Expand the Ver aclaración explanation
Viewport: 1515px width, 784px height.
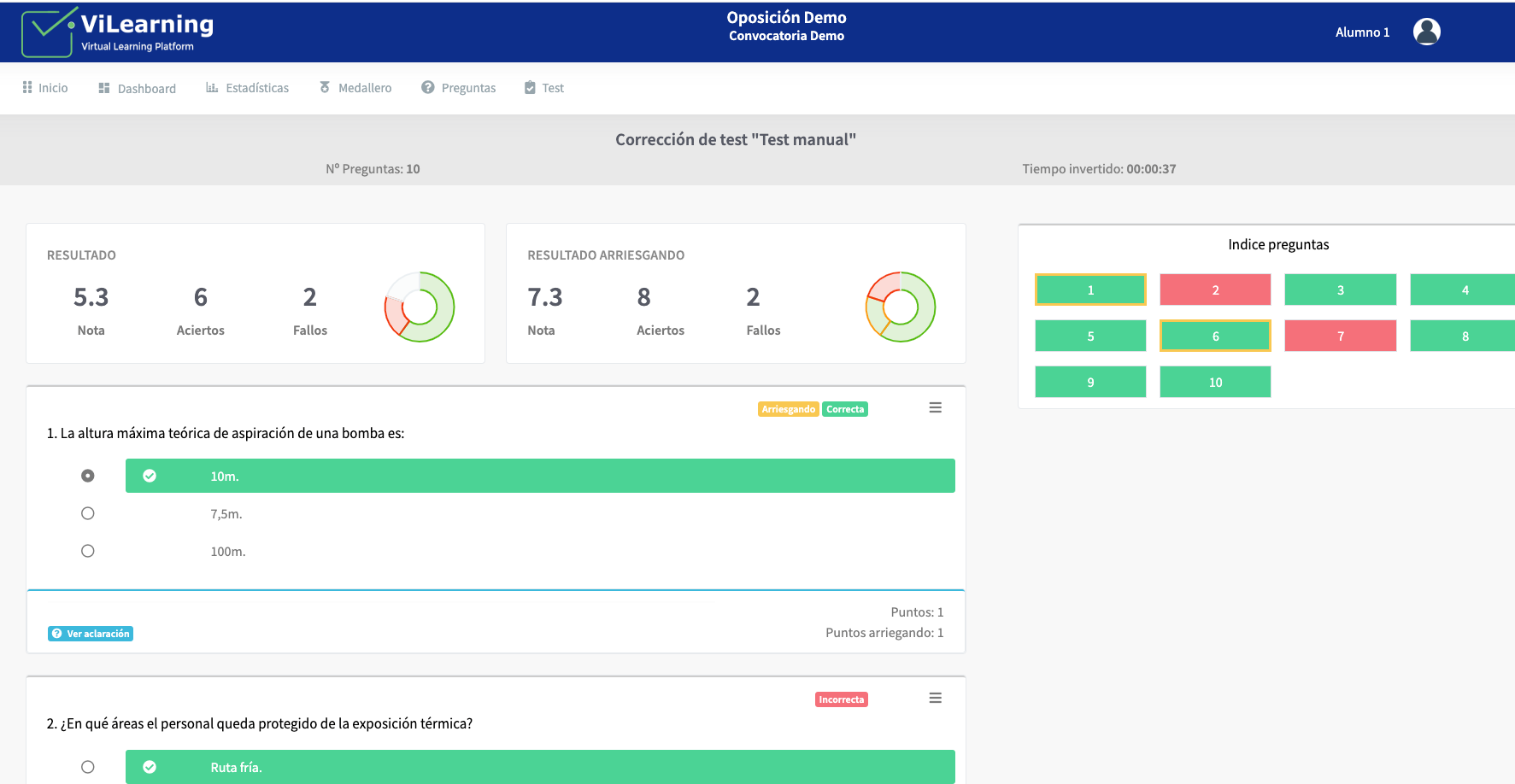pos(91,634)
